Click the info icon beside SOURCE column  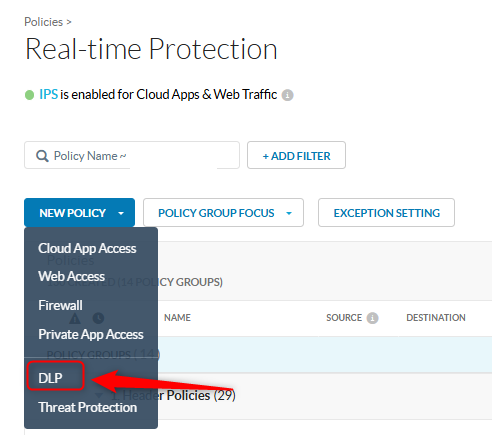(372, 318)
